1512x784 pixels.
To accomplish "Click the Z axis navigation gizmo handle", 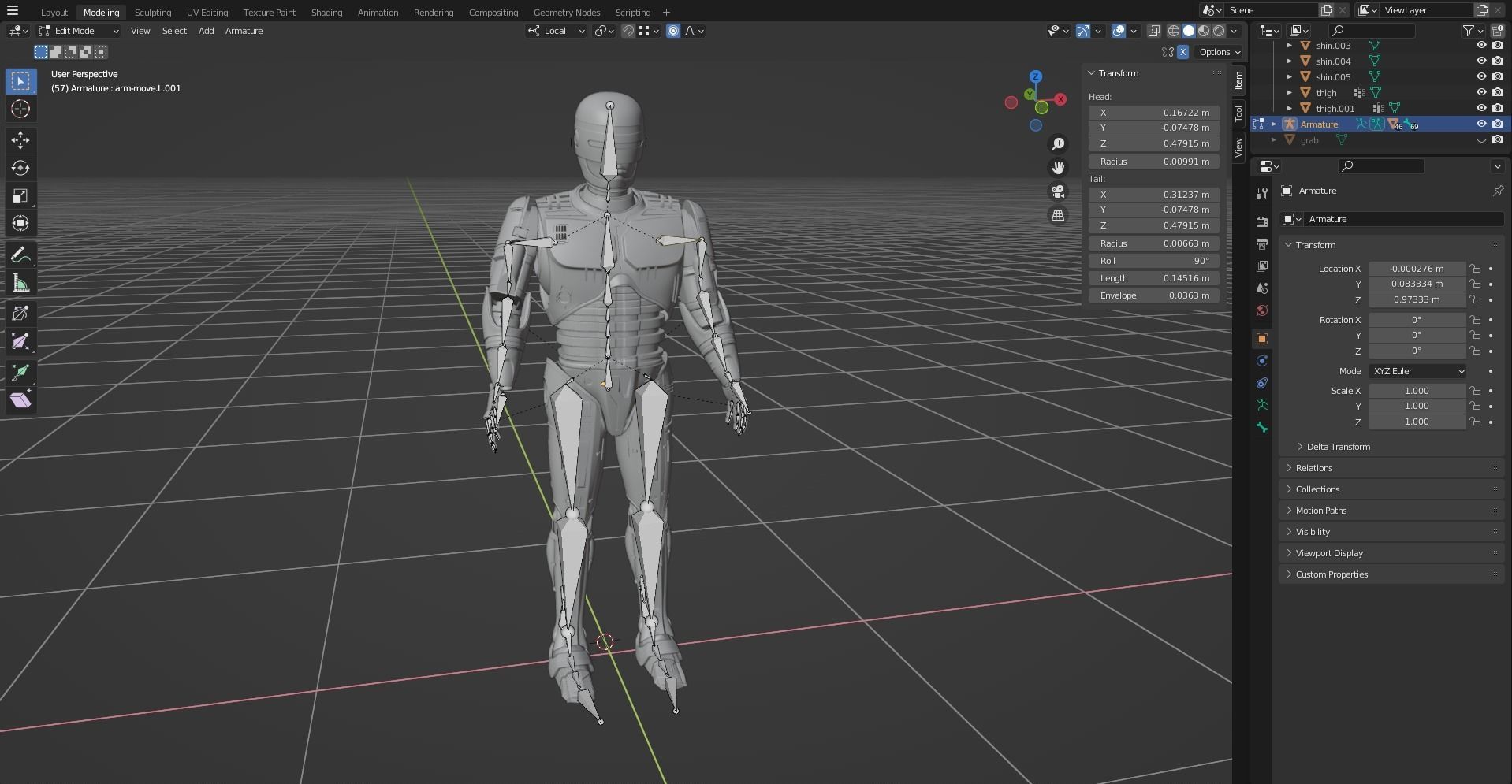I will point(1036,76).
